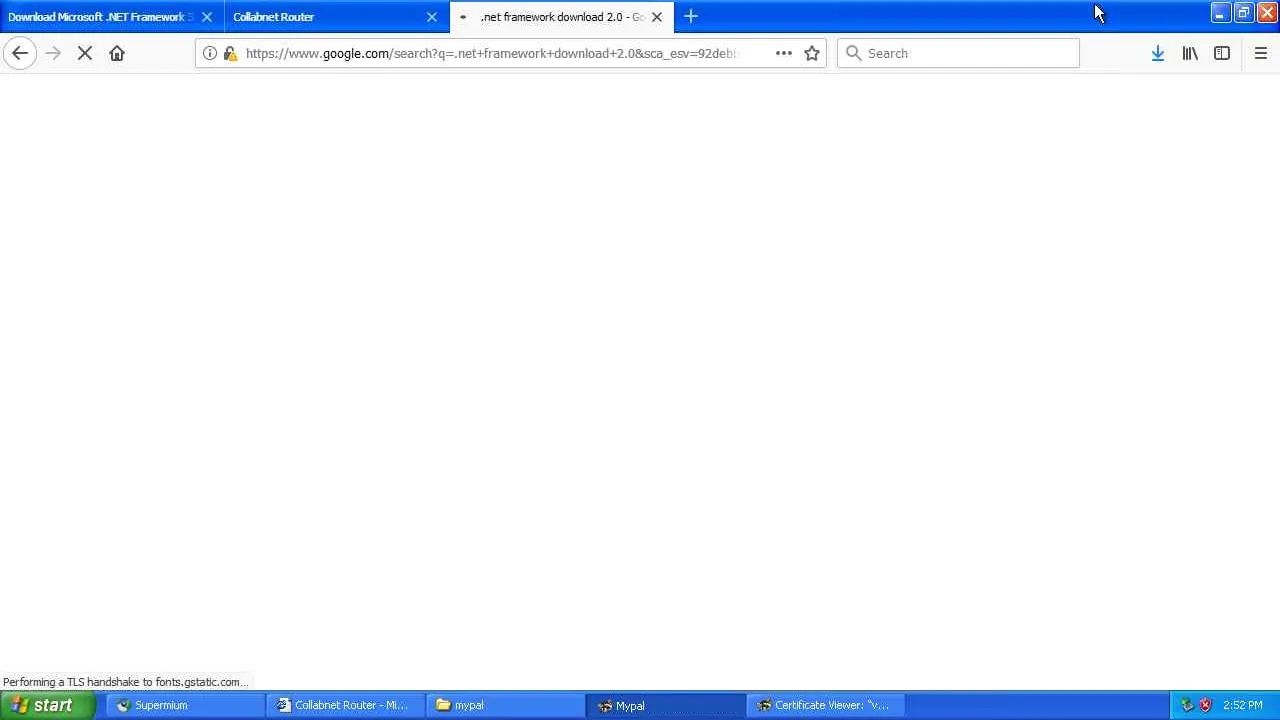Open the browser home page
This screenshot has height=720, width=1280.
point(117,53)
